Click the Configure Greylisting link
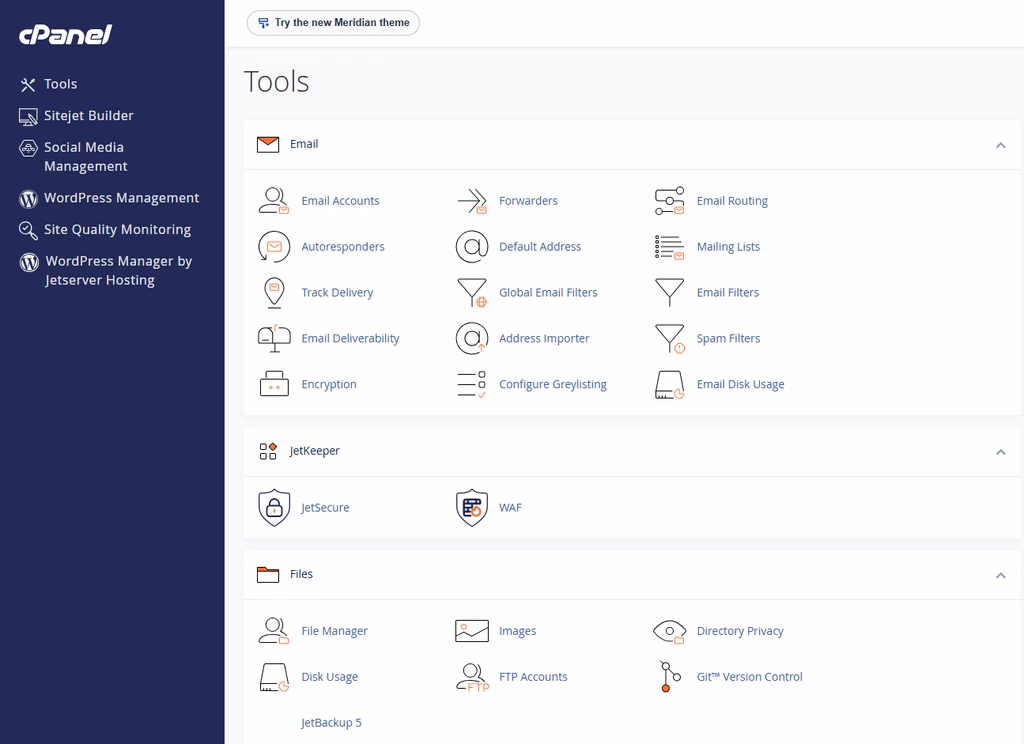1024x744 pixels. (552, 384)
